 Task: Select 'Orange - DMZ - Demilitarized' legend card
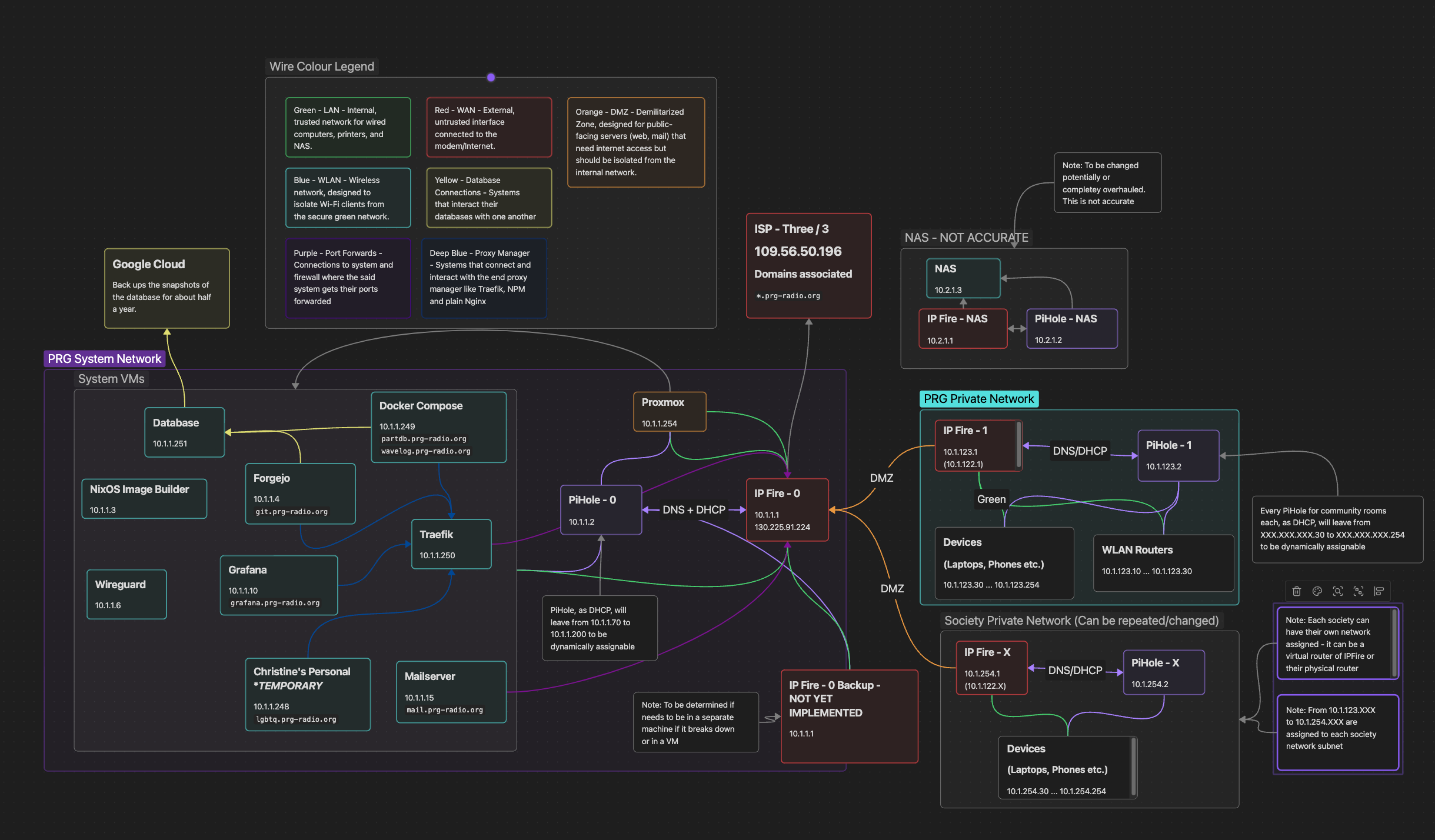(636, 142)
